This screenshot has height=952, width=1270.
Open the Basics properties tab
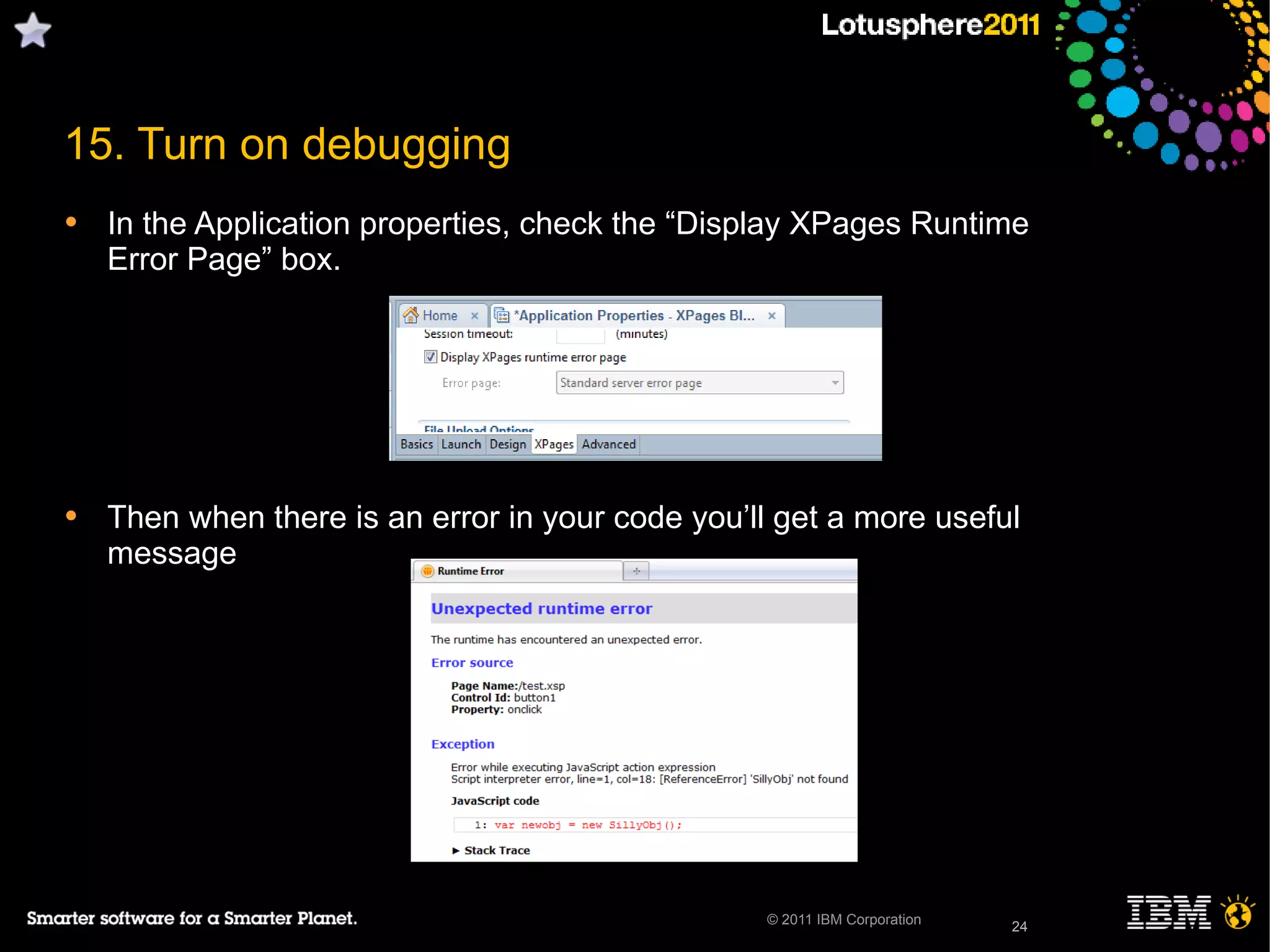click(x=417, y=444)
